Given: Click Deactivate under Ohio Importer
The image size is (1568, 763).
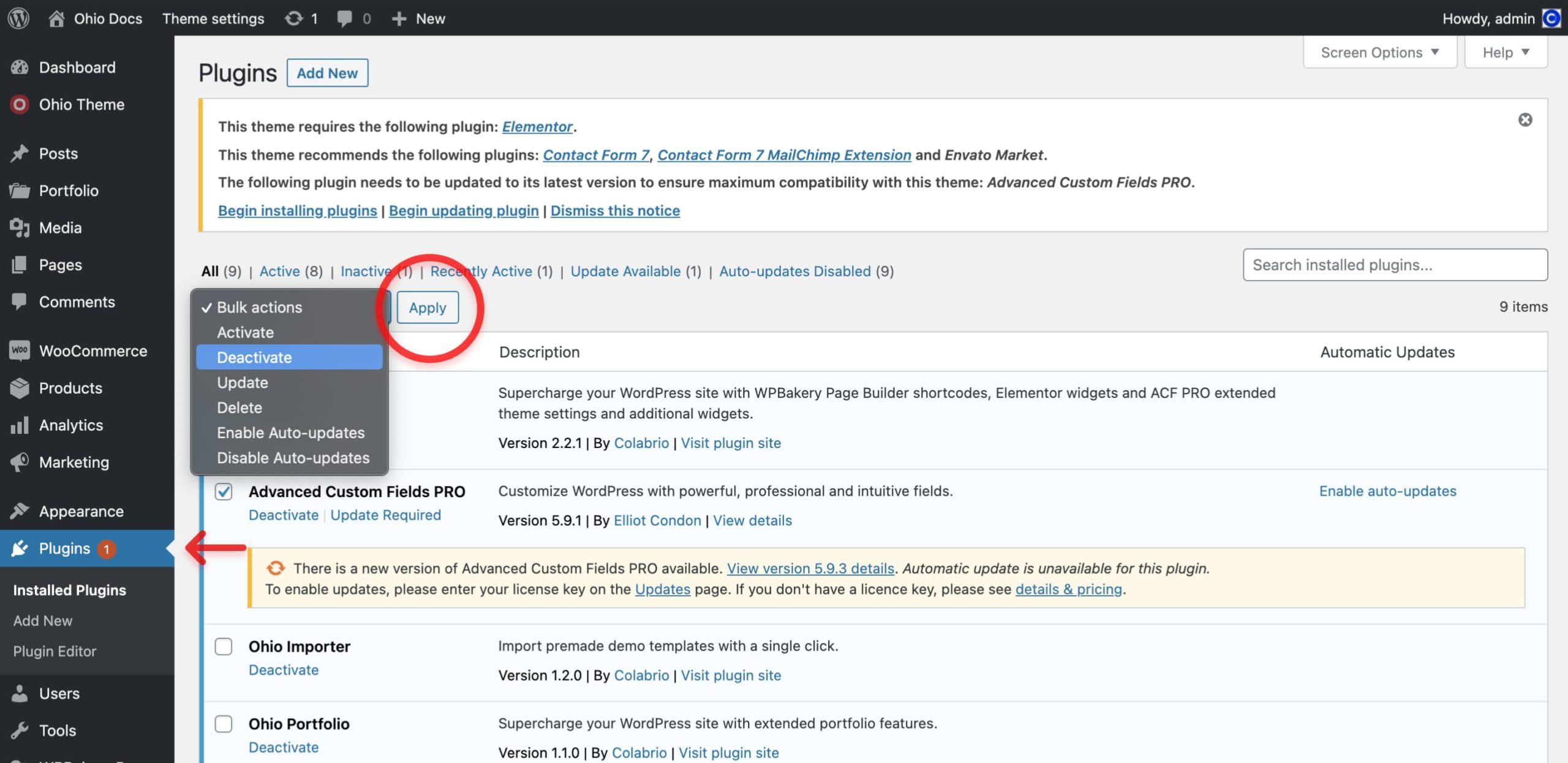Looking at the screenshot, I should click(284, 670).
